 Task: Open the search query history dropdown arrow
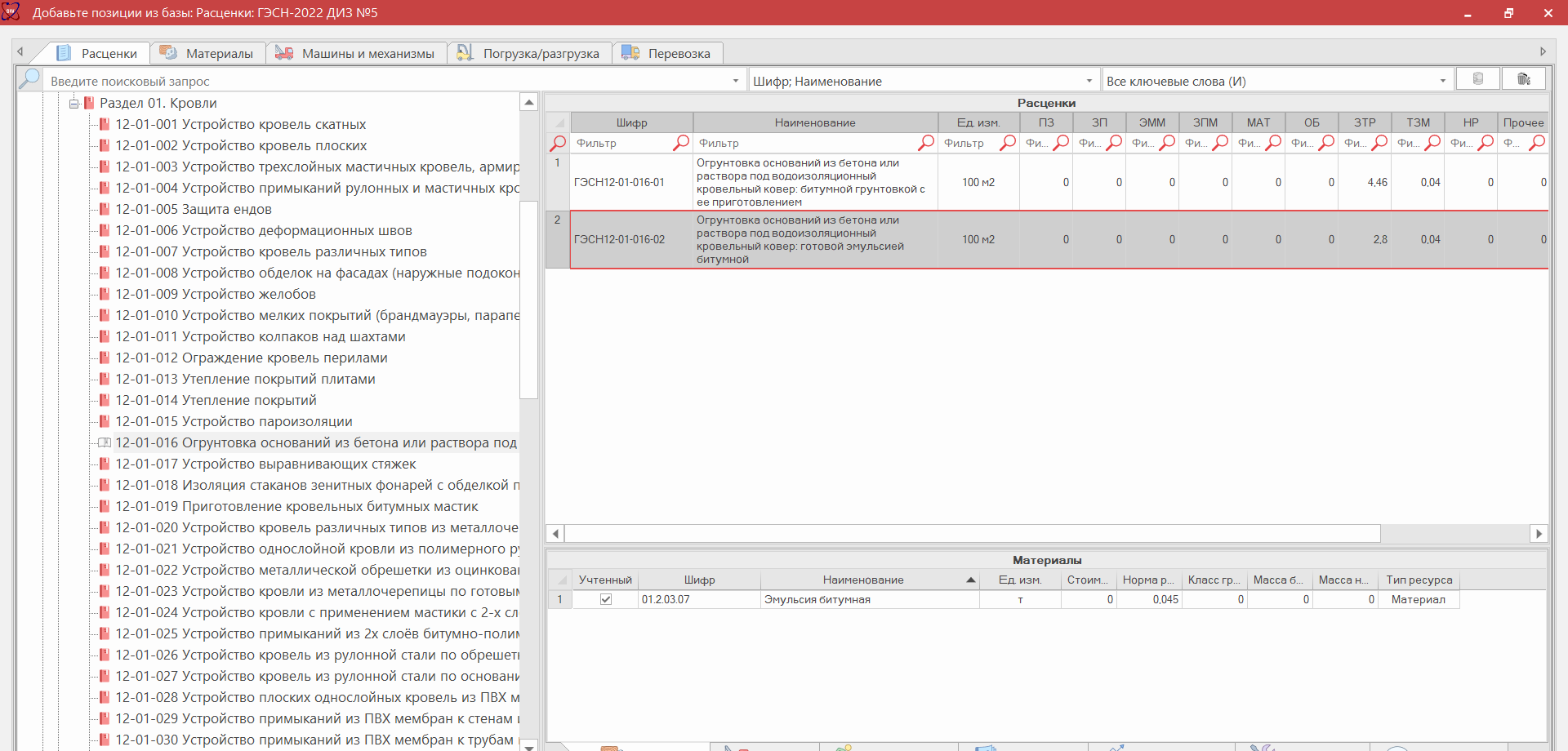pyautogui.click(x=736, y=81)
